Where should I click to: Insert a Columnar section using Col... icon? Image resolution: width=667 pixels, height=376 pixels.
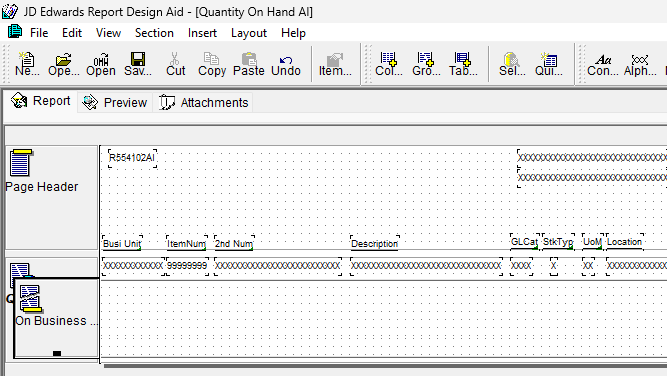(x=388, y=64)
